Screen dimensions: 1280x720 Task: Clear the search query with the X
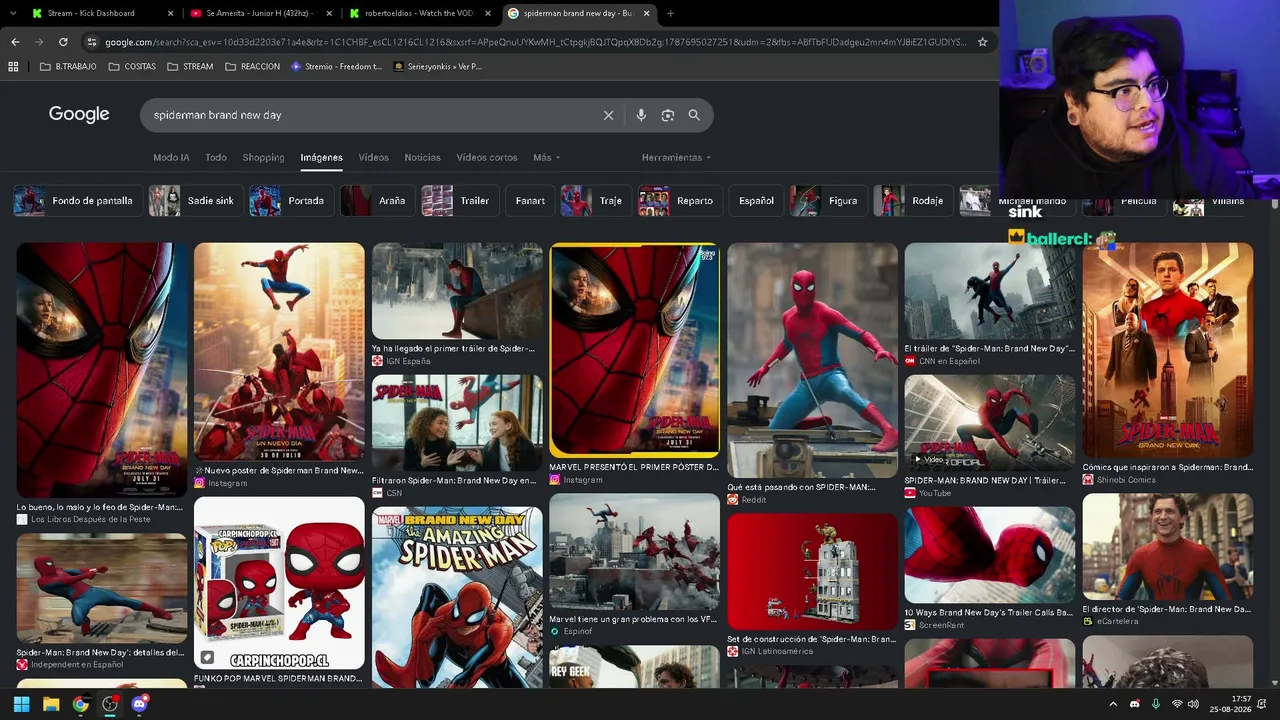pyautogui.click(x=608, y=115)
